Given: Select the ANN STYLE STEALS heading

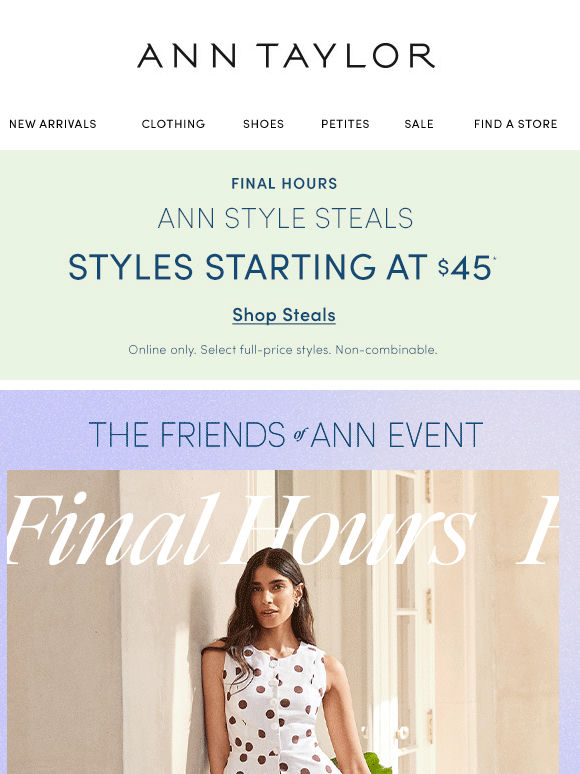Looking at the screenshot, I should tap(285, 218).
